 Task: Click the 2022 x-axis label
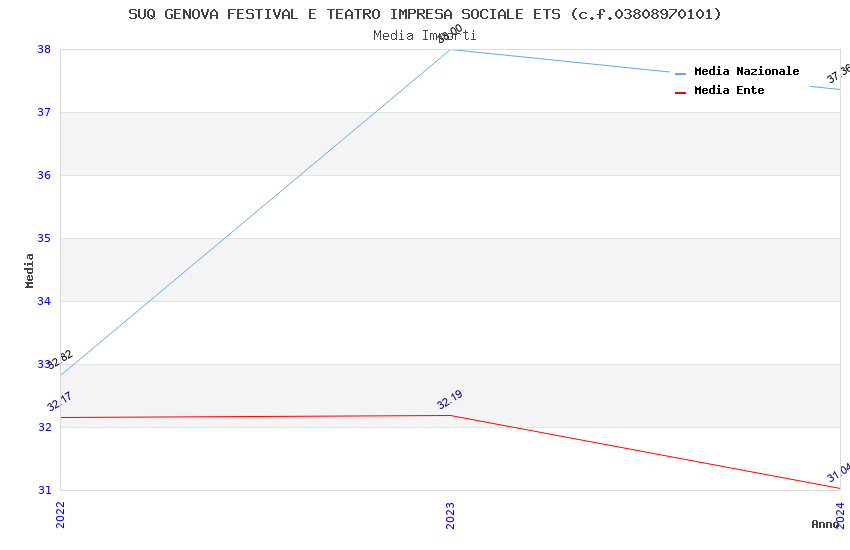(x=60, y=515)
